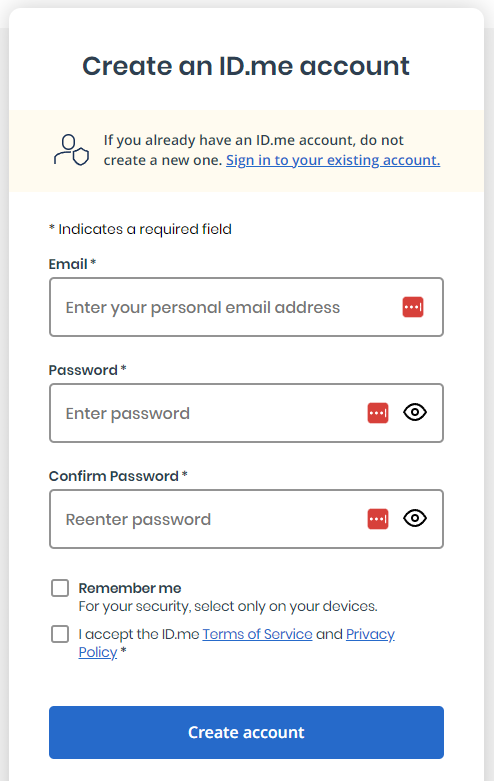This screenshot has width=494, height=781.
Task: Open the Sign in to your existing account link
Action: click(333, 160)
